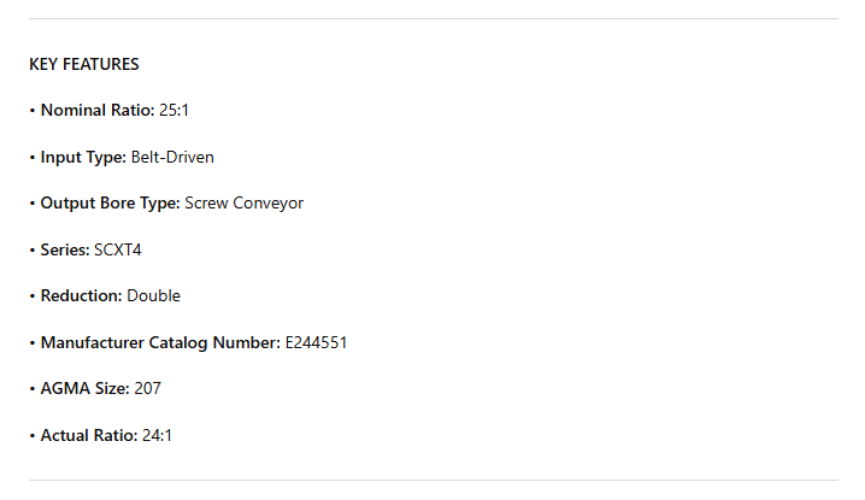Click the divider line above KEY FEATURES

pyautogui.click(x=432, y=19)
